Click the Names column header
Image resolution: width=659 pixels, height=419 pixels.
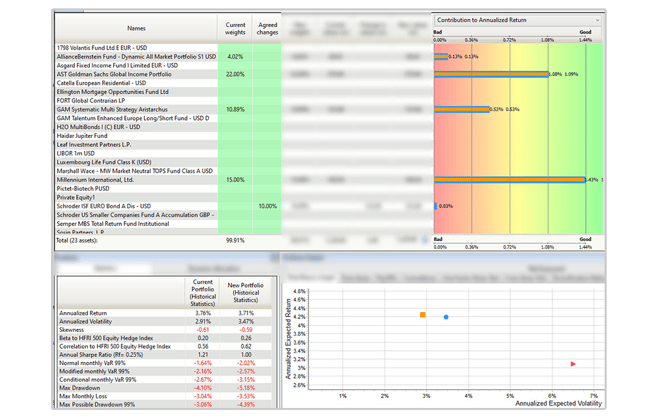point(136,28)
